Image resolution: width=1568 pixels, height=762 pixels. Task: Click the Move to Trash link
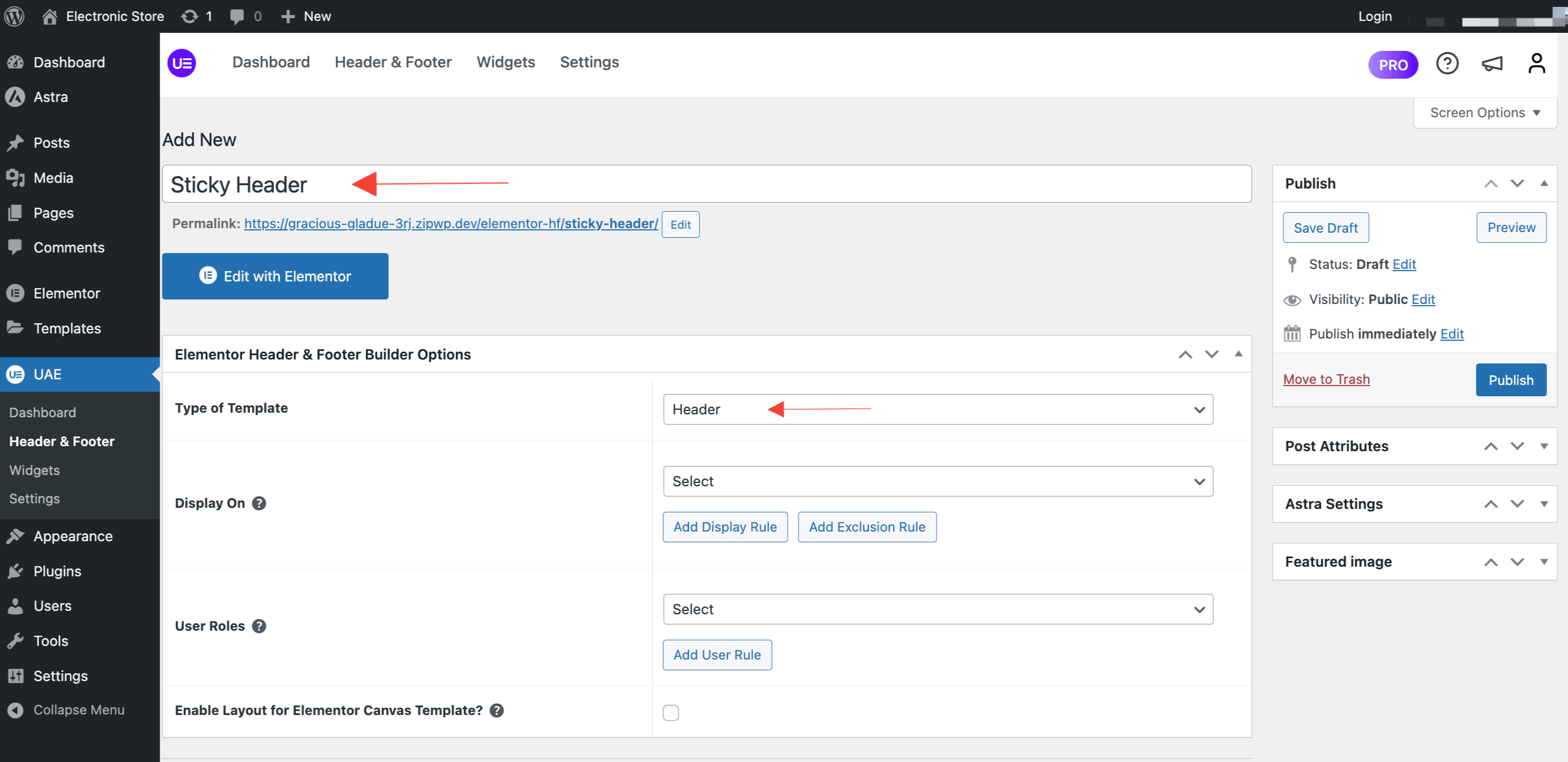1326,379
